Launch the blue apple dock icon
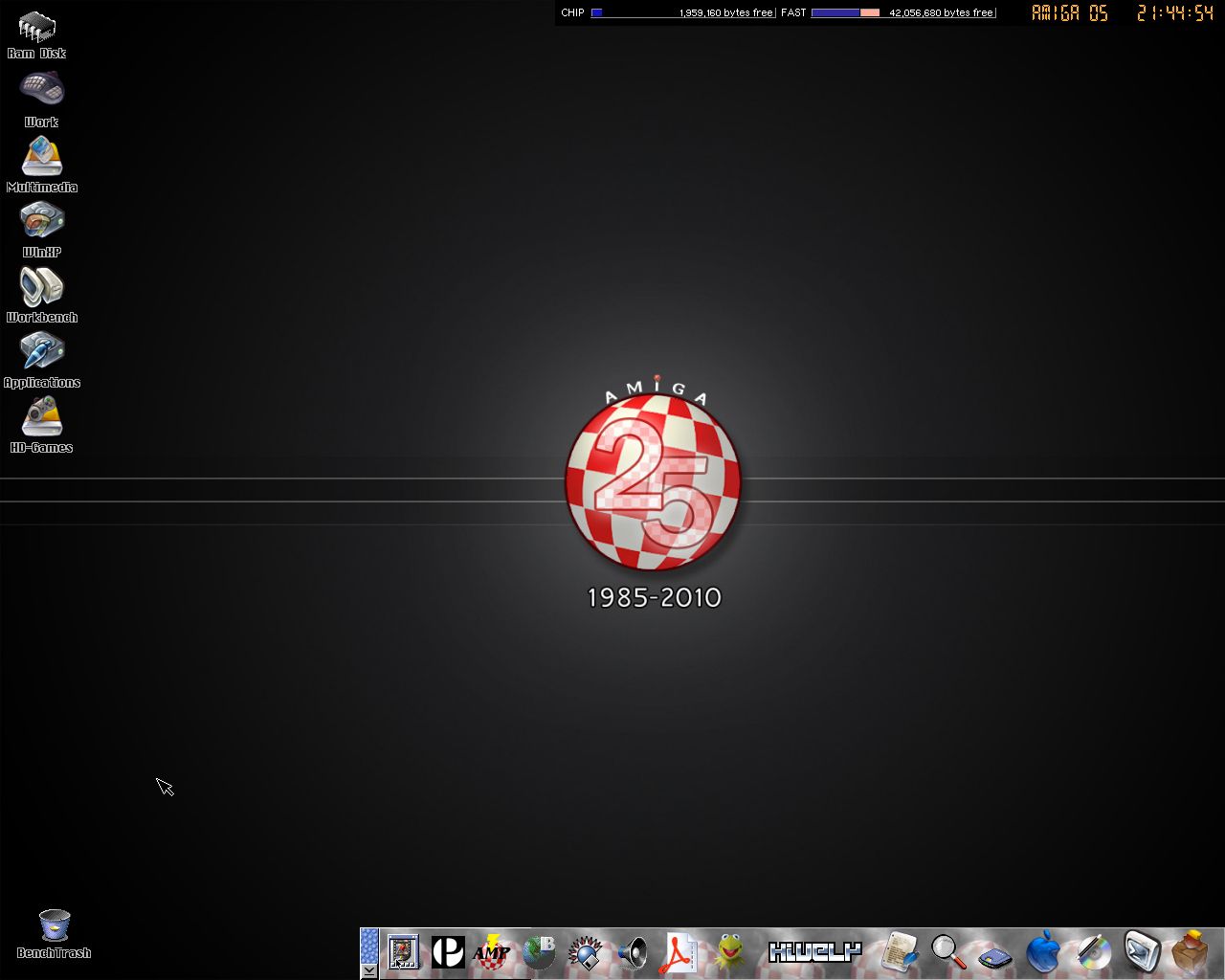The width and height of the screenshot is (1225, 980). (1043, 952)
